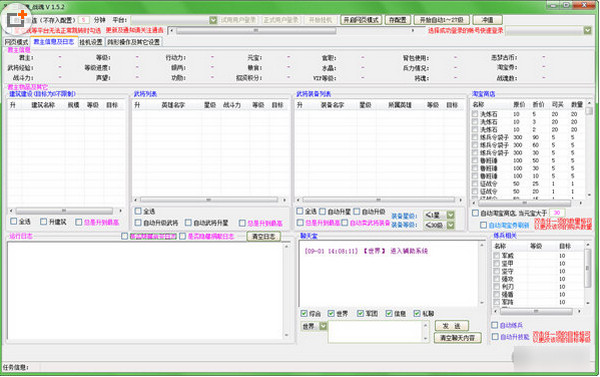
Task: Enable 自动升级 for equipment
Action: tap(357, 211)
